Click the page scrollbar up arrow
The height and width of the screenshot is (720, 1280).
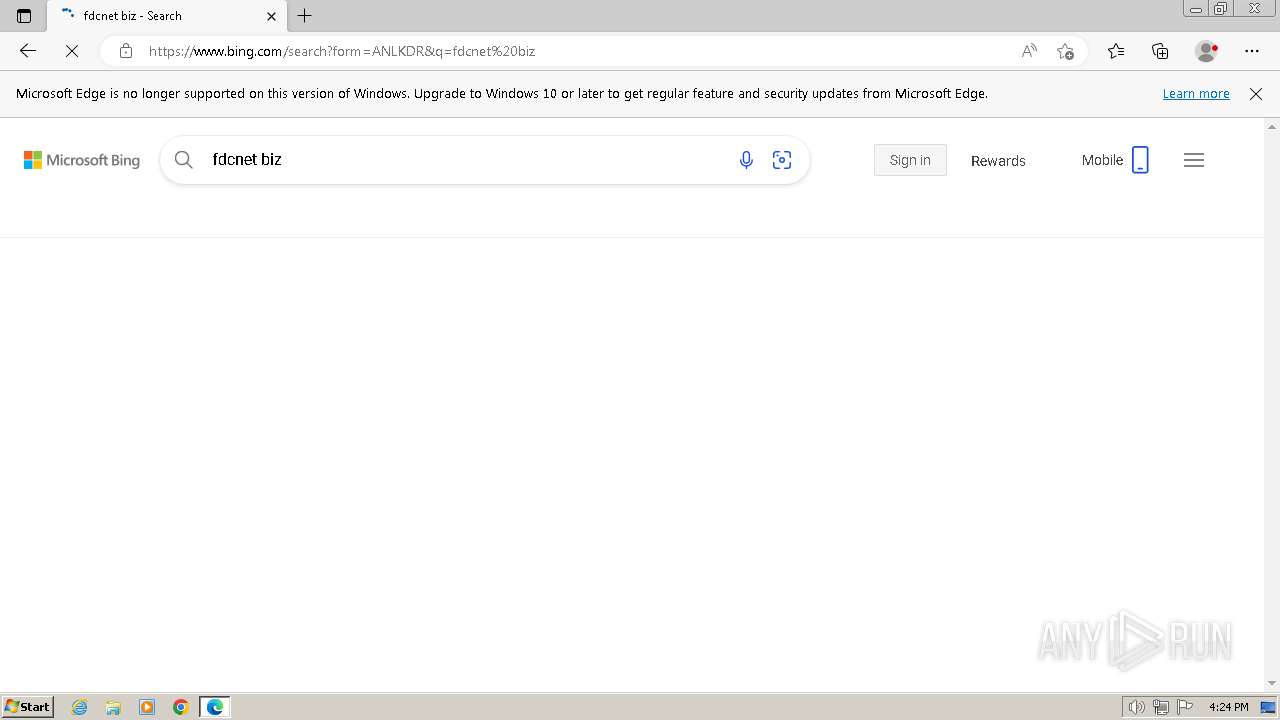pos(1272,127)
